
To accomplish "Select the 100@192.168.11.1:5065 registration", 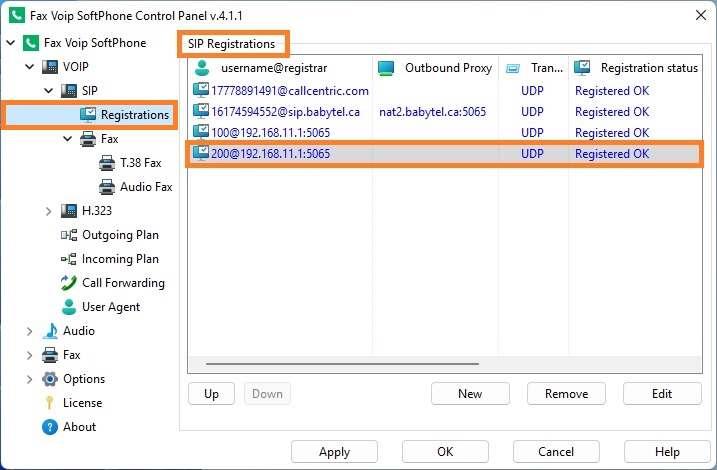I will [270, 133].
